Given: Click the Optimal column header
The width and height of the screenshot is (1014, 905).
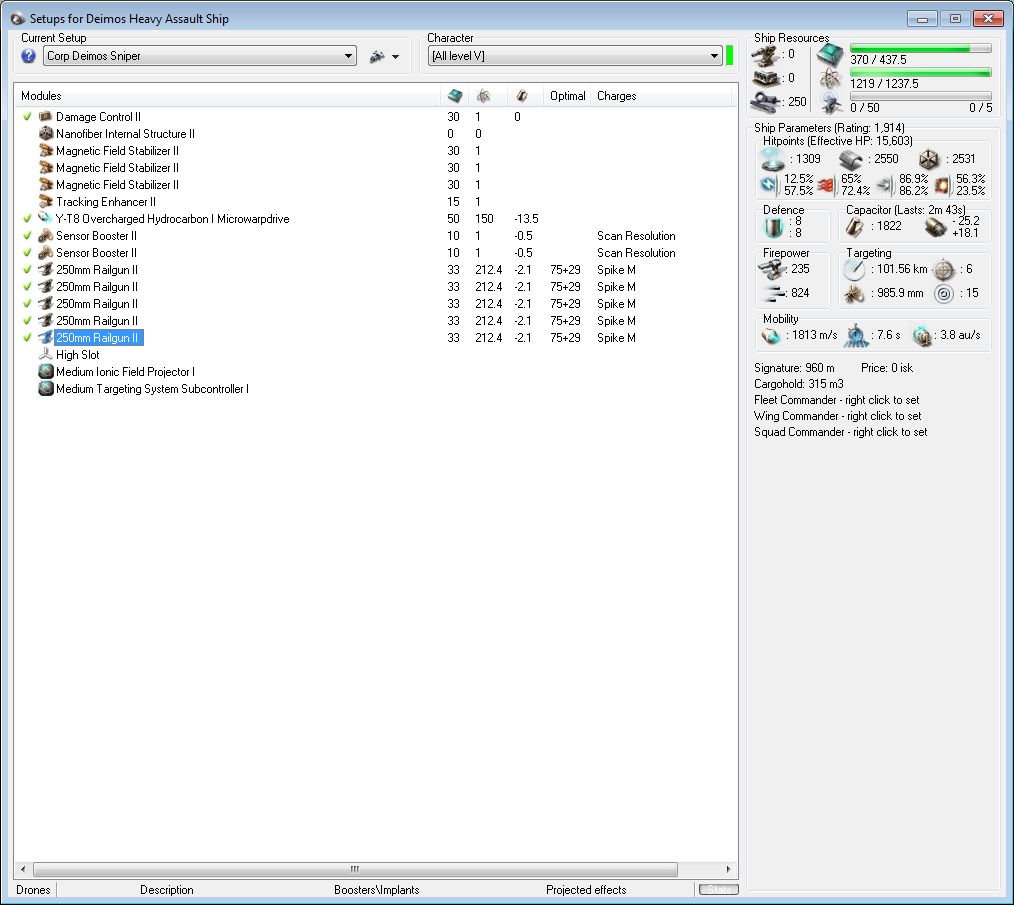Looking at the screenshot, I should [x=567, y=96].
